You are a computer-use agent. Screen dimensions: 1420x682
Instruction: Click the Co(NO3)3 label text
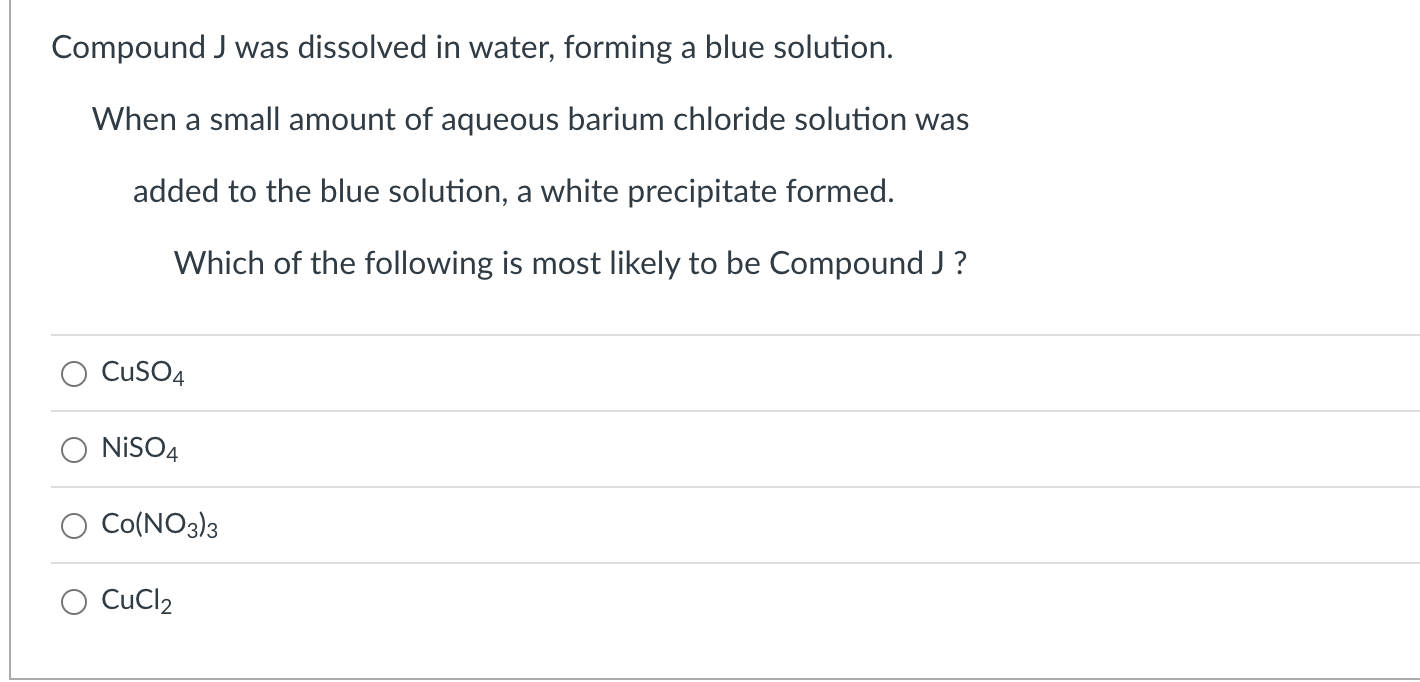point(160,526)
